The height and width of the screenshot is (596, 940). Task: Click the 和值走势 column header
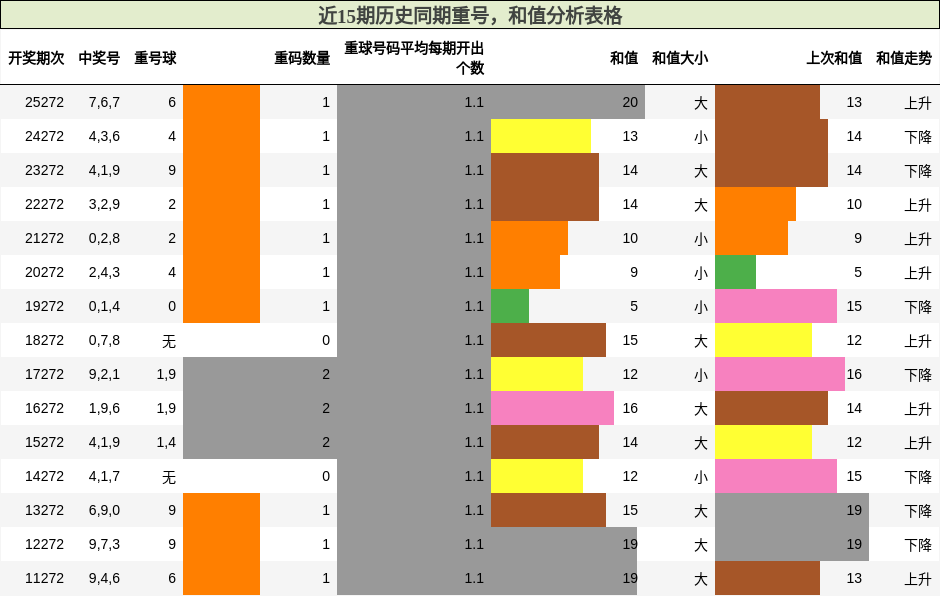point(904,58)
